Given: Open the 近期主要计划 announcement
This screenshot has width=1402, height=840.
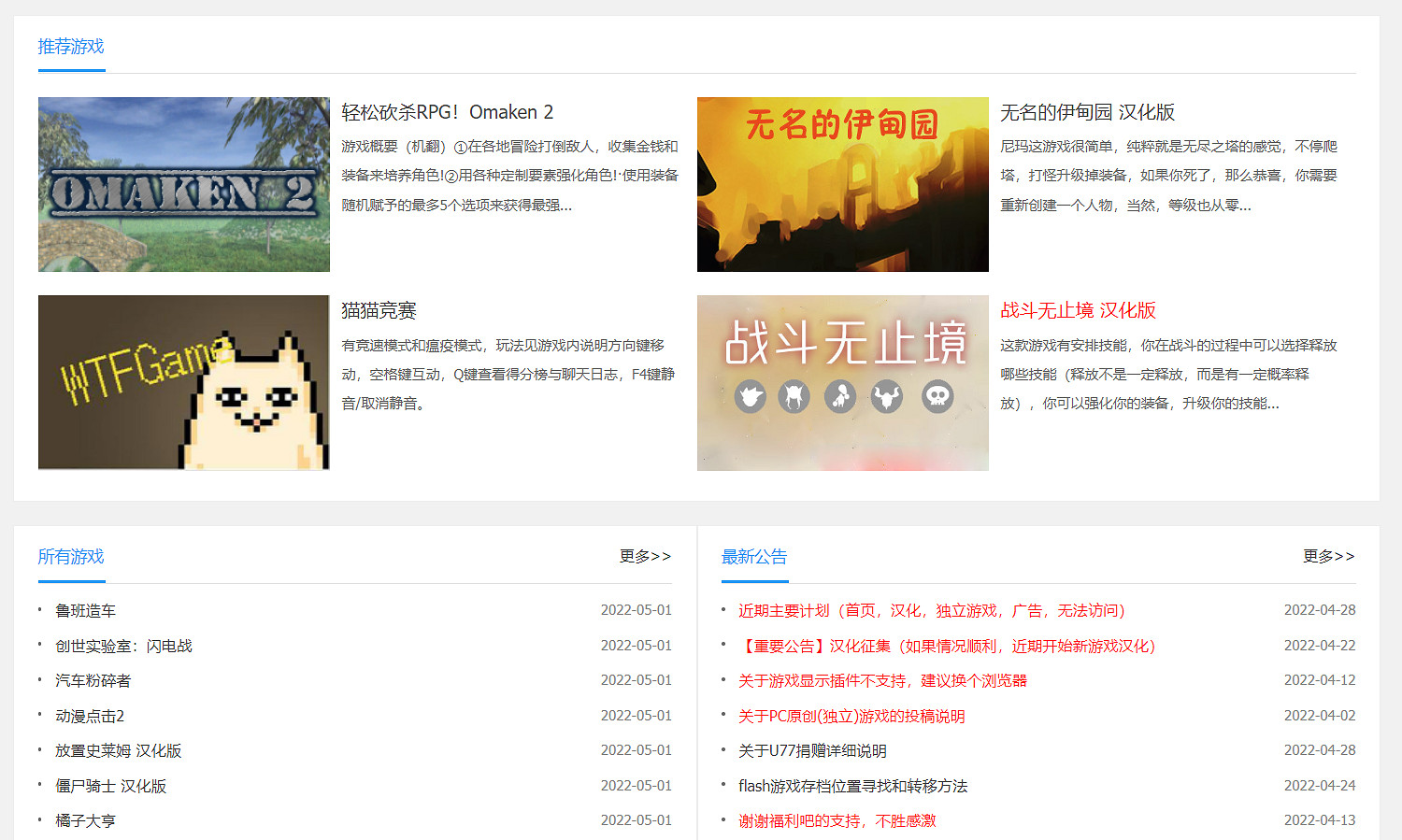Looking at the screenshot, I should pyautogui.click(x=931, y=609).
